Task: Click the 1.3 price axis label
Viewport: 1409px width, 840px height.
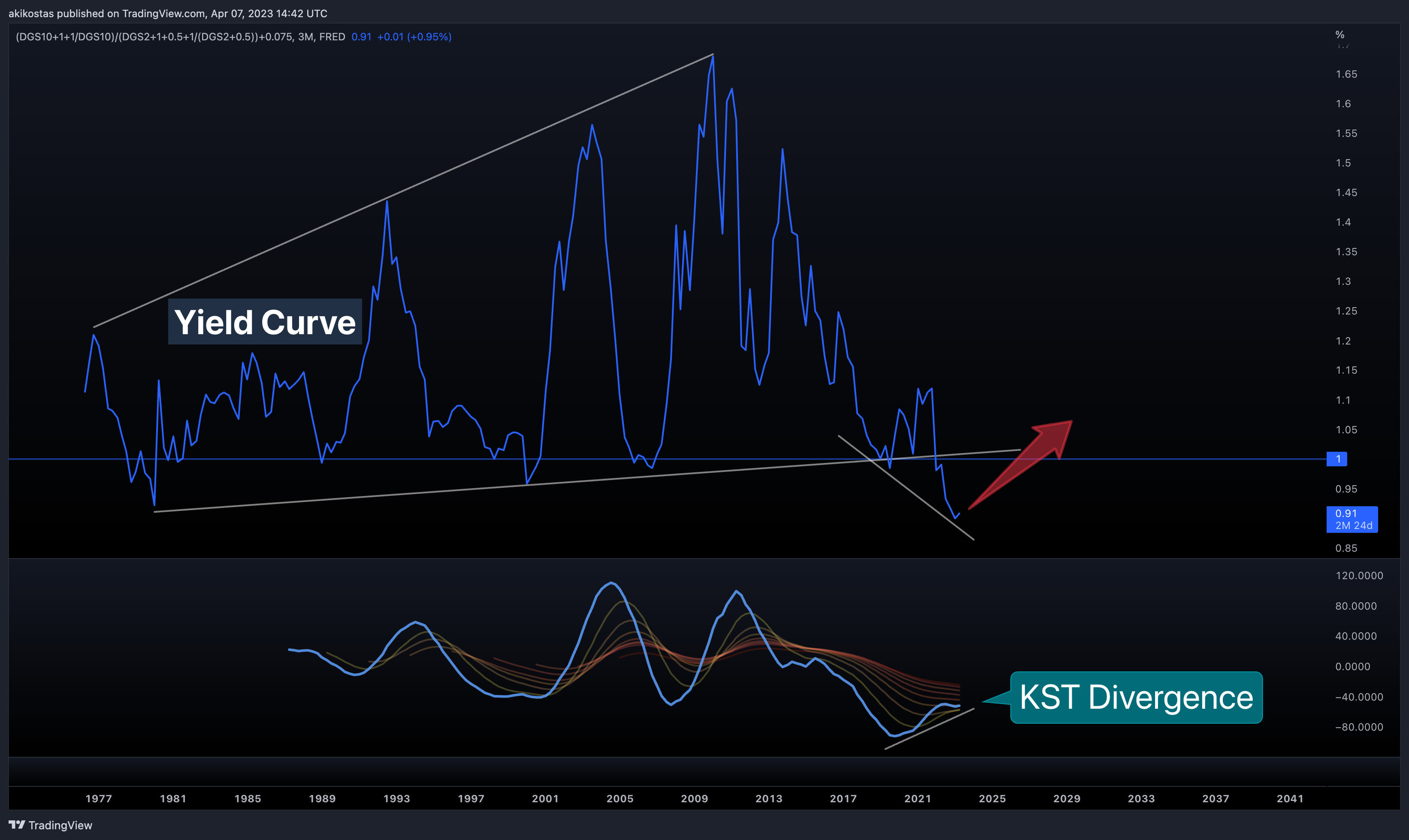Action: tap(1343, 281)
